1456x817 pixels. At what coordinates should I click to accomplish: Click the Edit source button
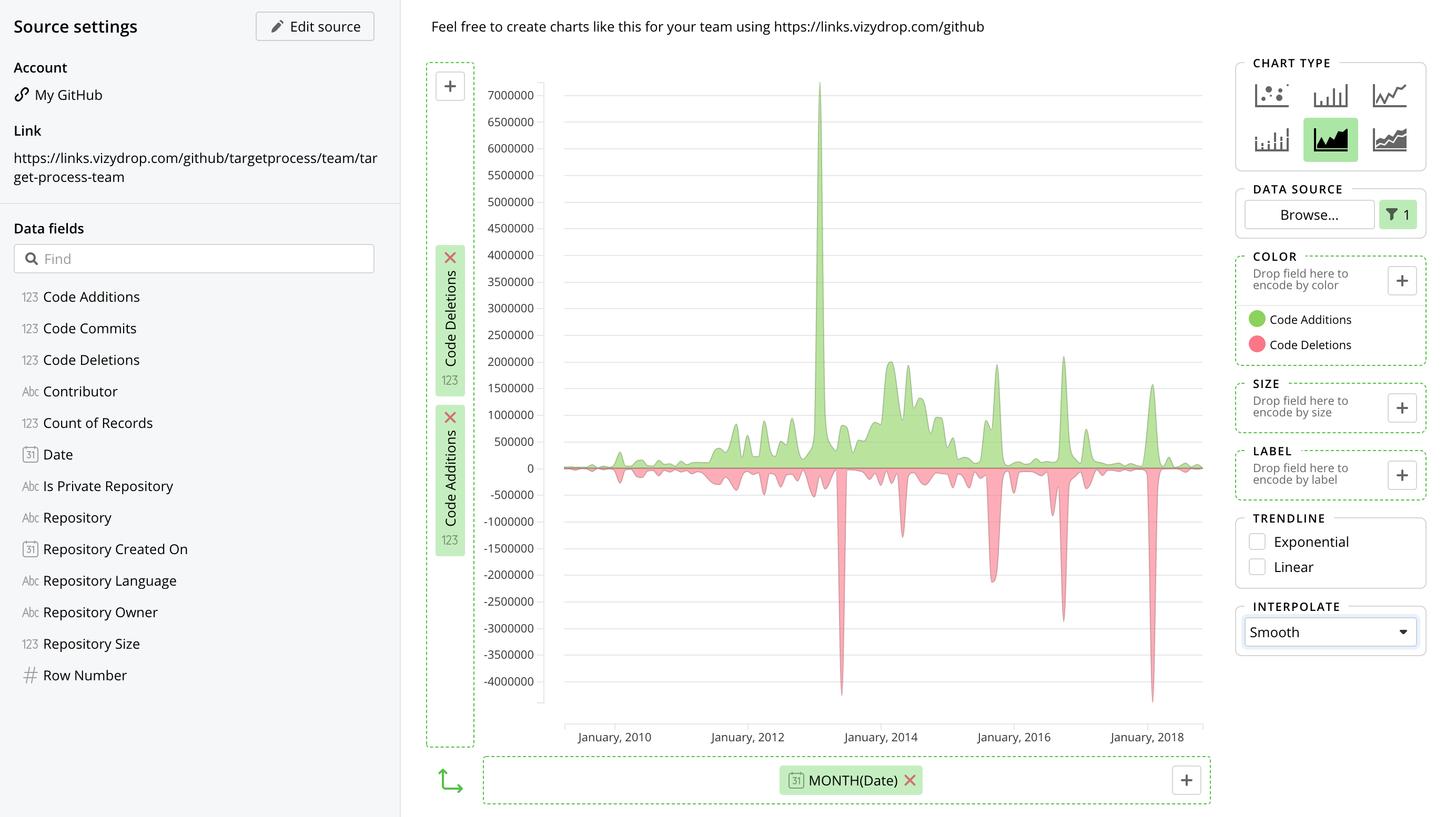click(x=314, y=26)
